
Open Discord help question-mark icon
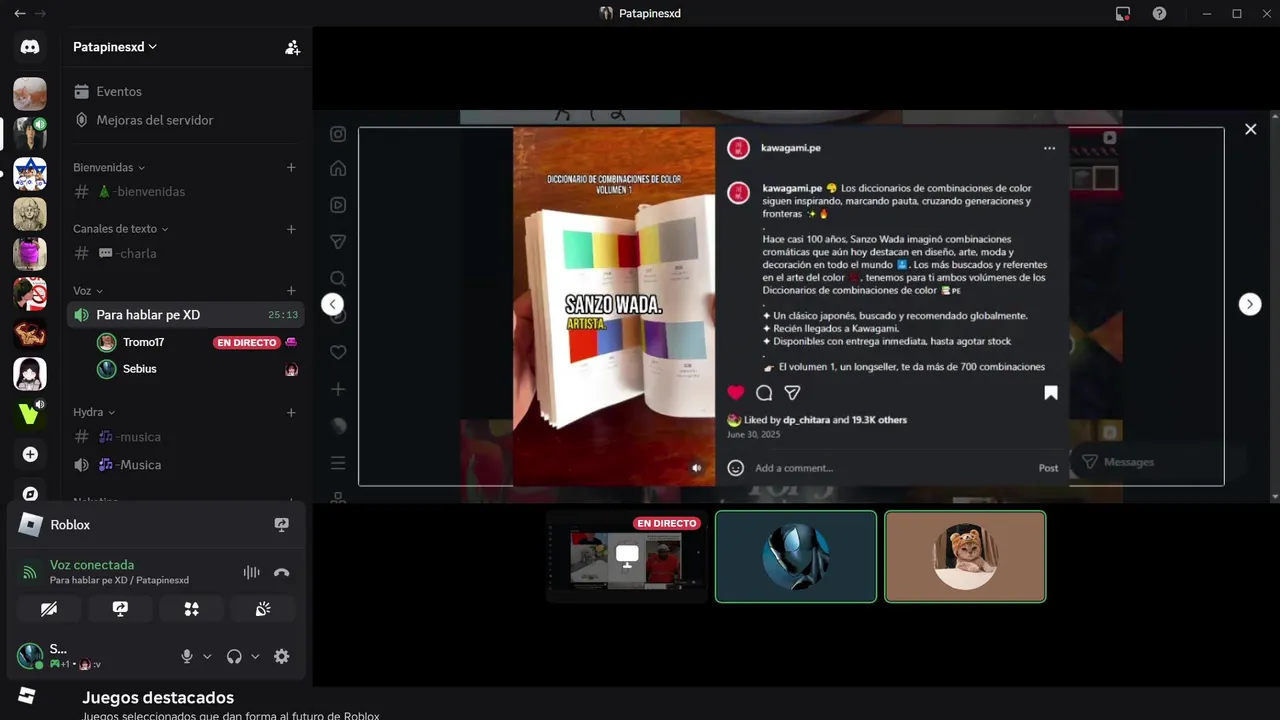point(1159,14)
